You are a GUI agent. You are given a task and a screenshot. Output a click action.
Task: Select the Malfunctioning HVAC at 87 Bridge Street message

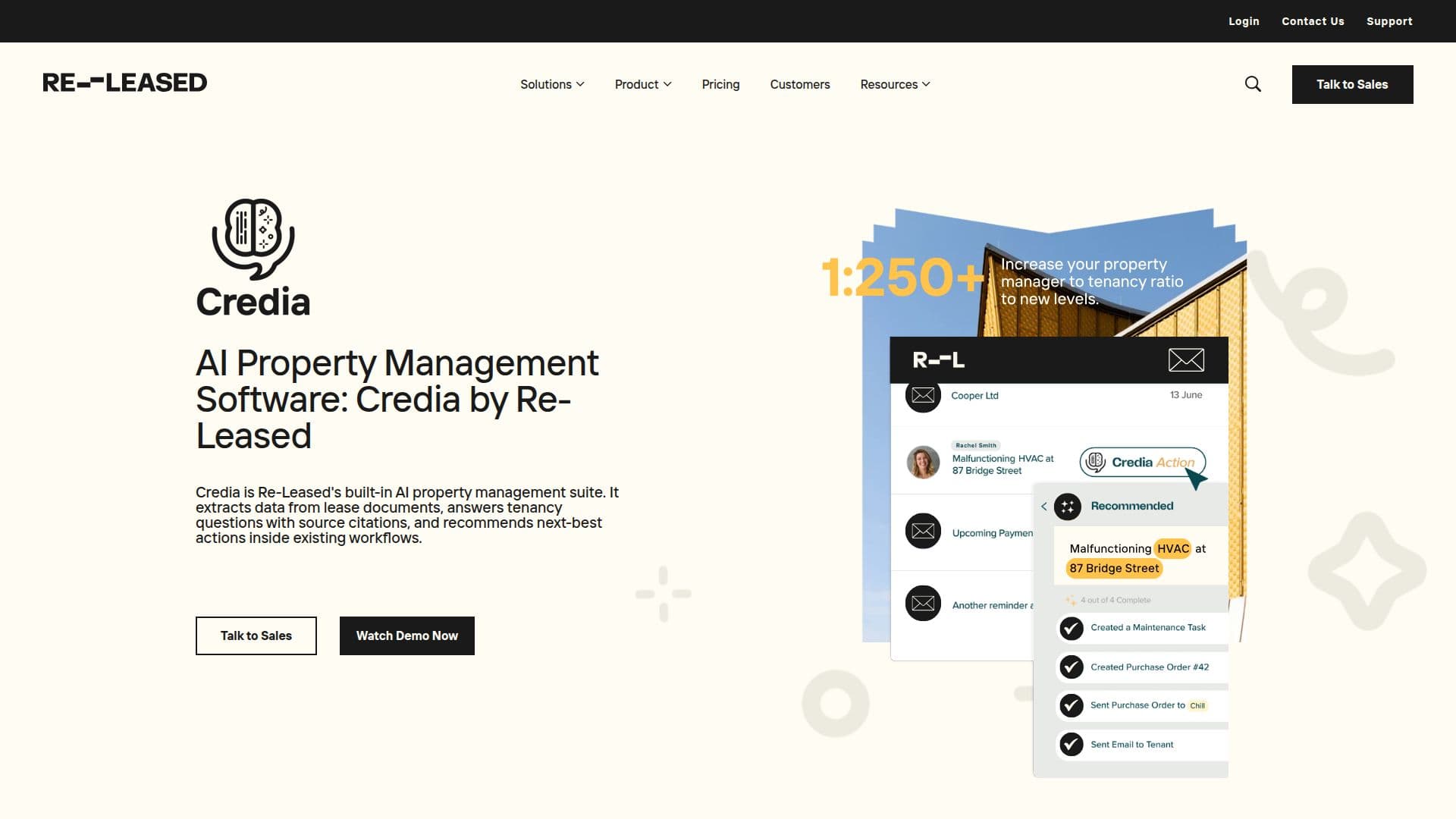click(1003, 464)
